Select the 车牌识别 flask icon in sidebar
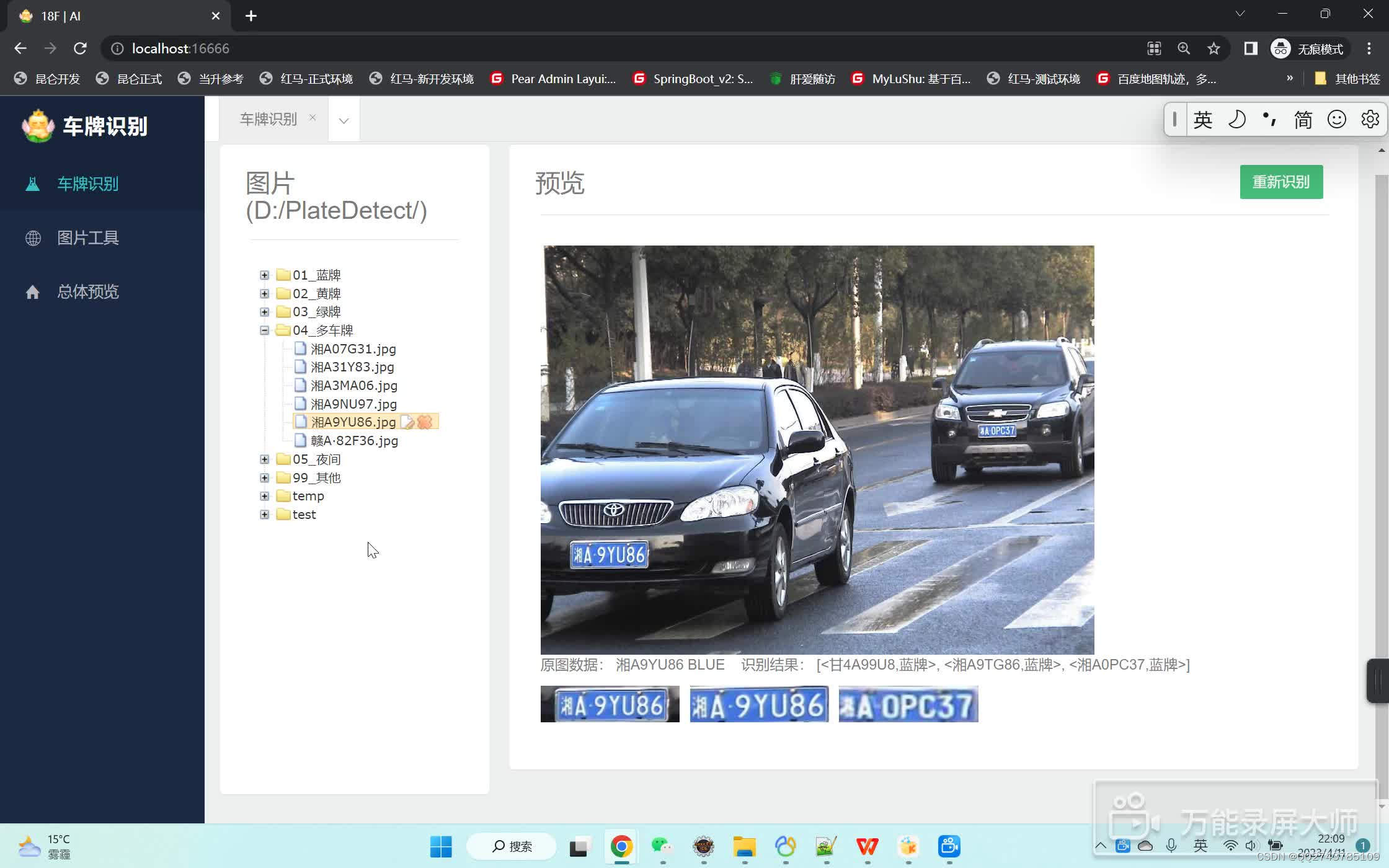This screenshot has width=1389, height=868. (x=33, y=184)
